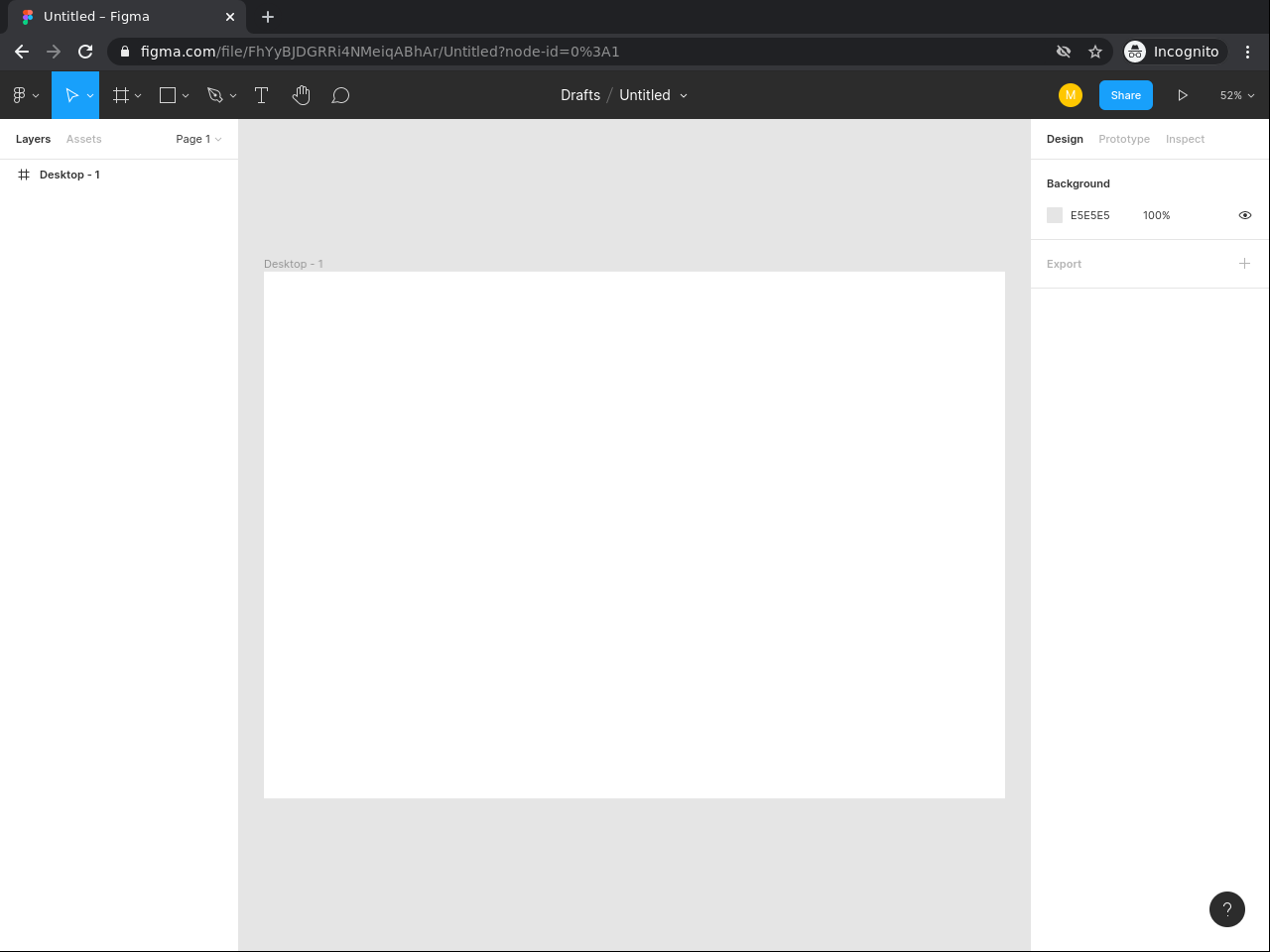This screenshot has width=1270, height=952.
Task: Expand the Frame tools dropdown arrow
Action: click(138, 96)
